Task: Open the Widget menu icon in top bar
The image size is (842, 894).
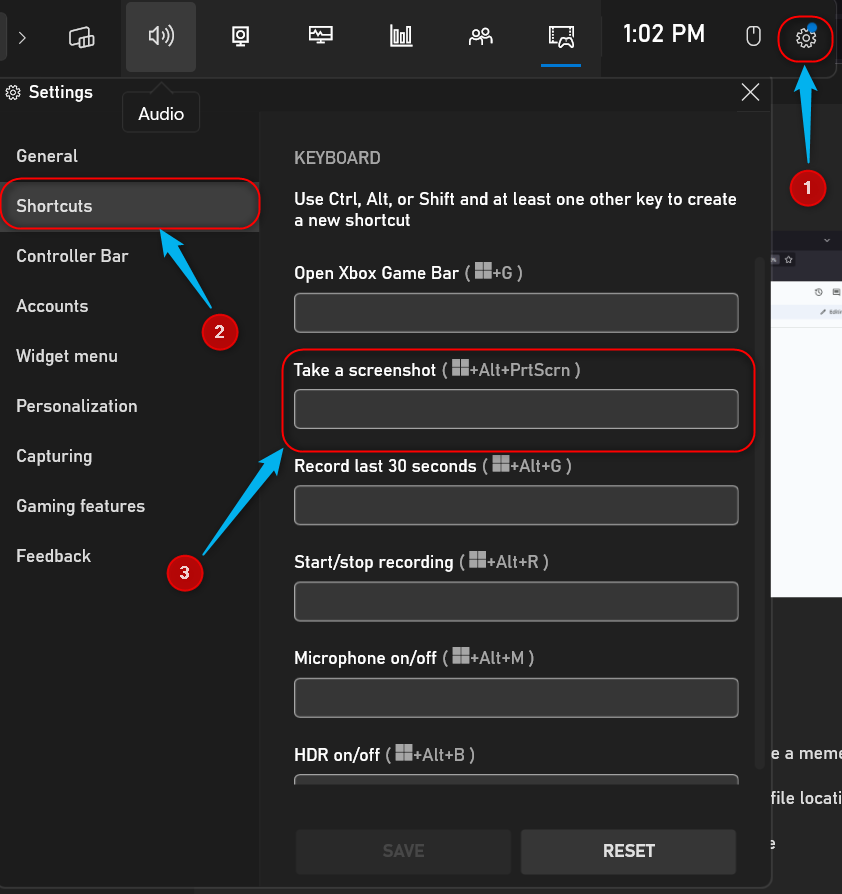Action: pyautogui.click(x=82, y=37)
